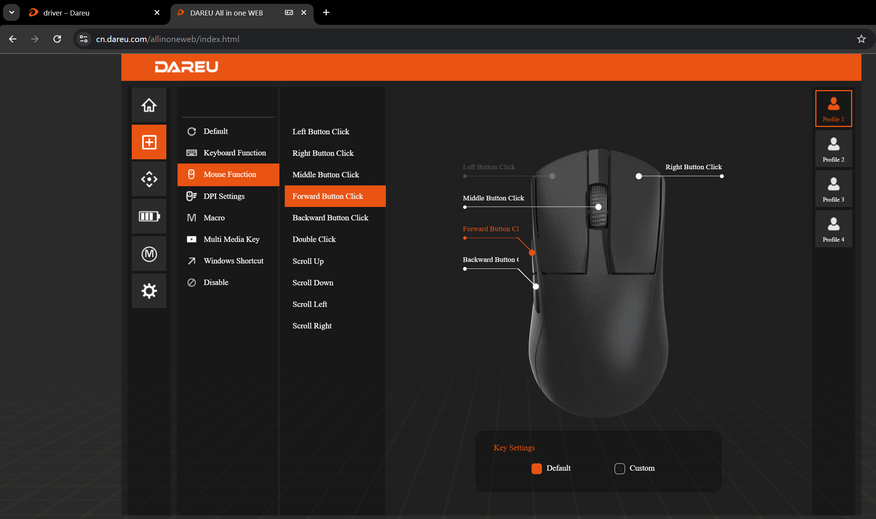The height and width of the screenshot is (519, 876).
Task: Open the Macro manager circled M icon
Action: point(149,254)
